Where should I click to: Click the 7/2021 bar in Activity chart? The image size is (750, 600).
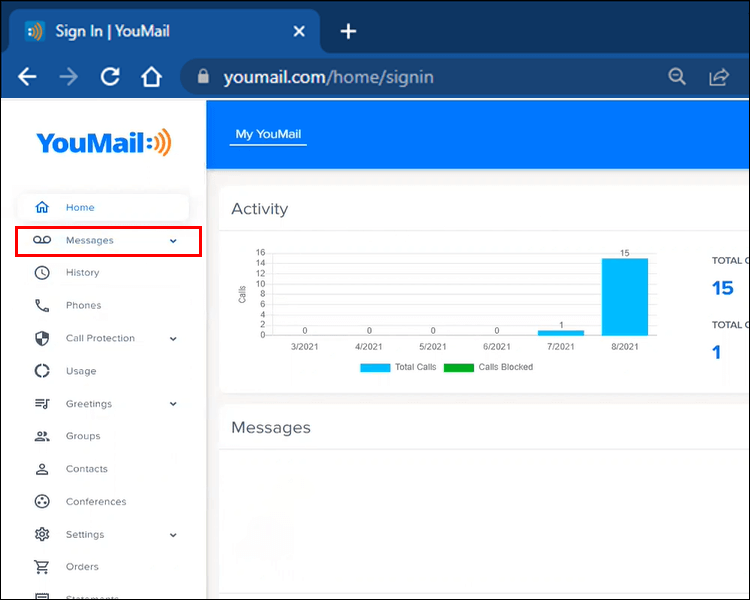[x=561, y=333]
